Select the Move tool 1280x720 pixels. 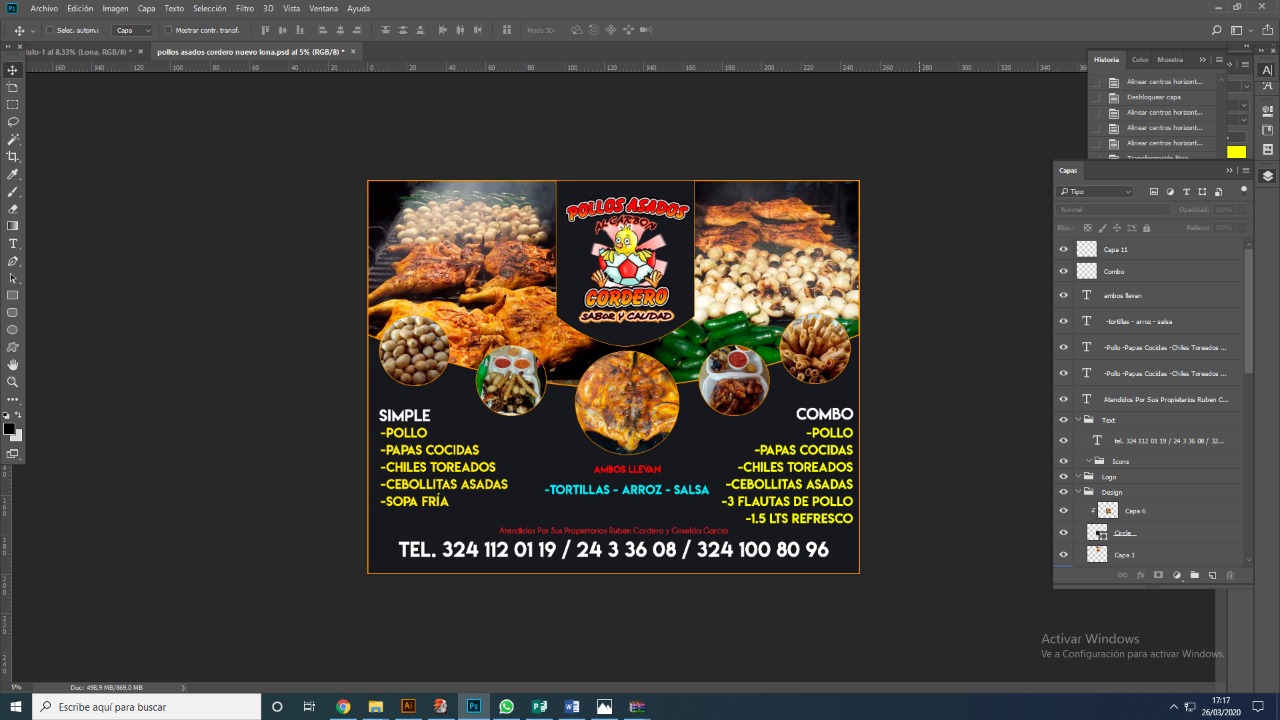[x=13, y=70]
